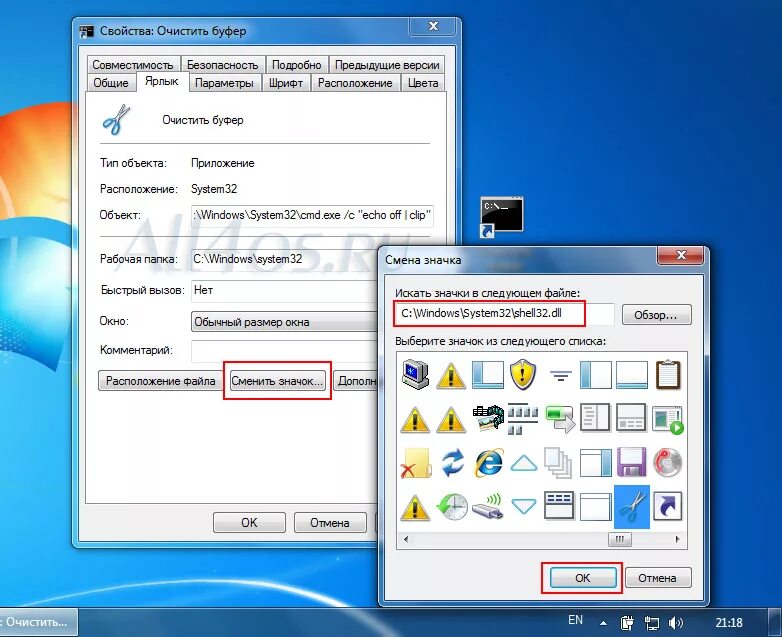The image size is (782, 637).
Task: Select the stacked pages icon
Action: pos(559,463)
